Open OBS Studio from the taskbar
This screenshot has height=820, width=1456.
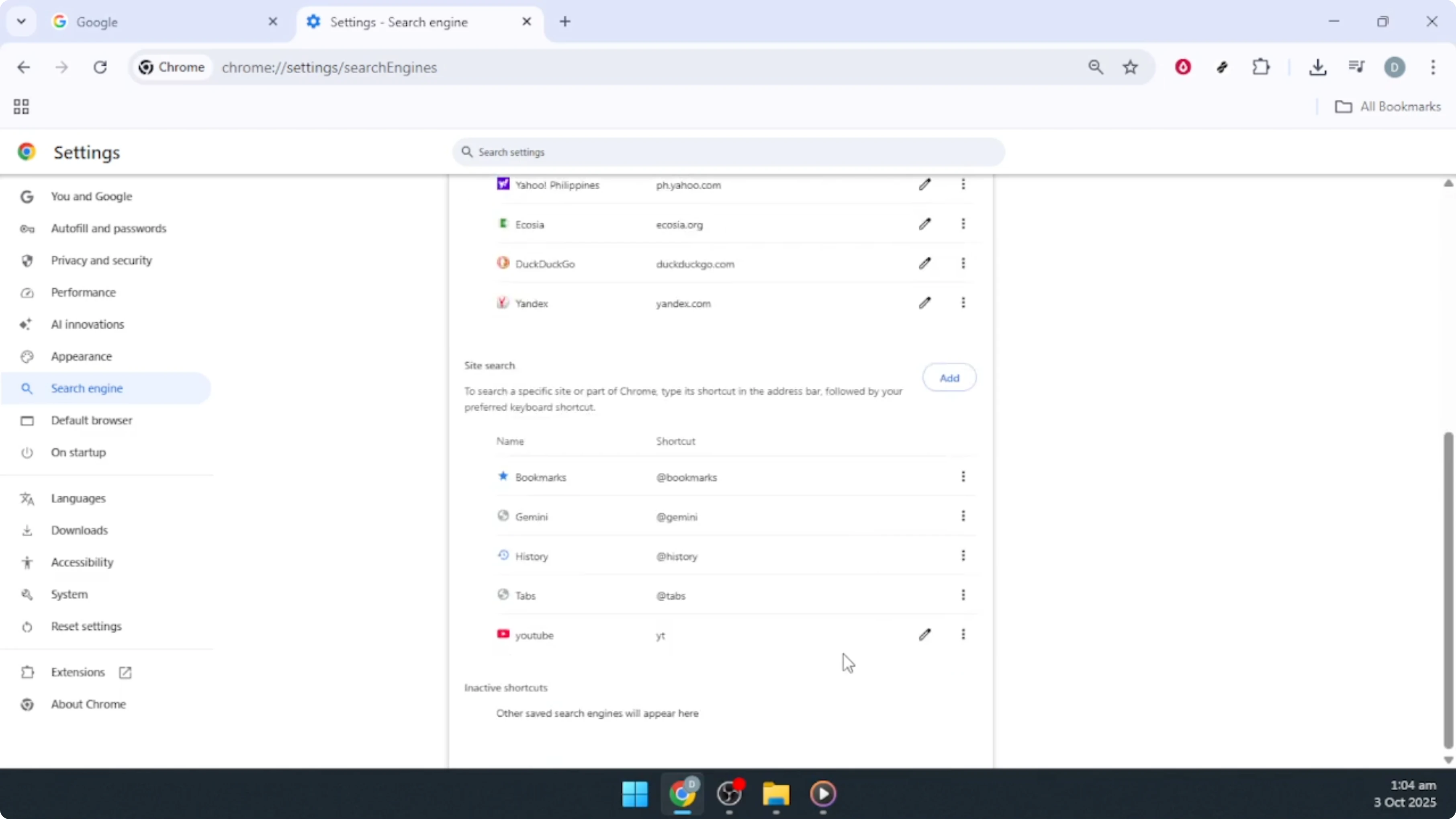(x=729, y=794)
